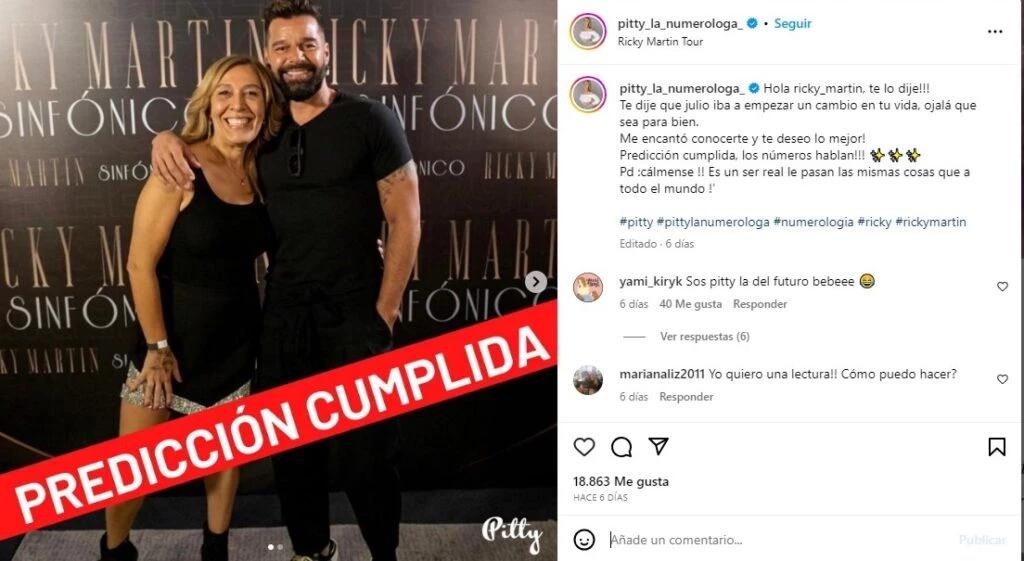Open the #rickymartin hashtag
1024x561 pixels.
931,222
